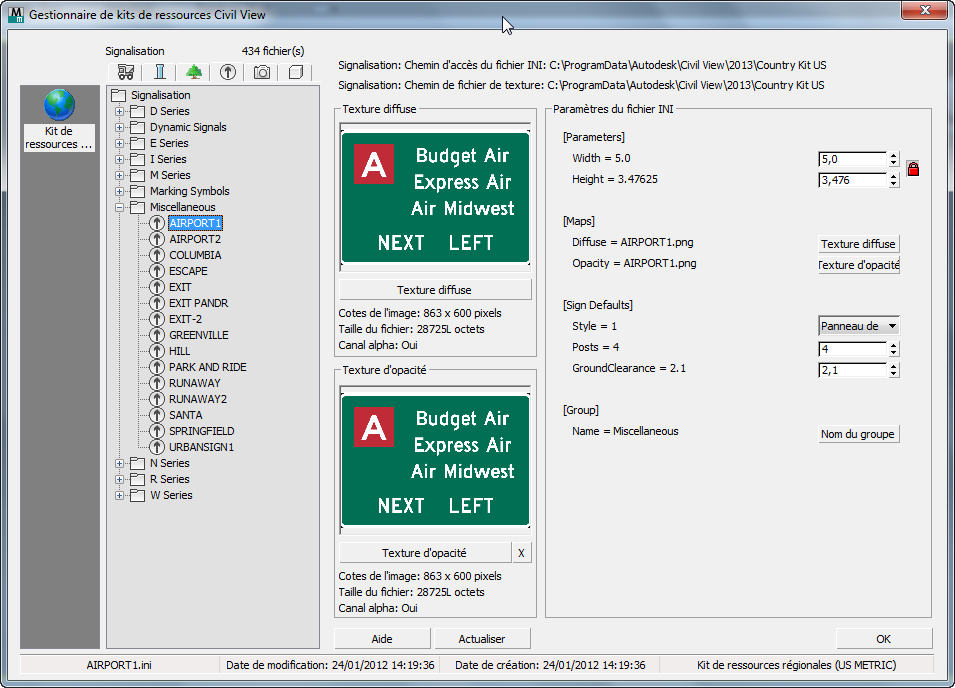955x688 pixels.
Task: Click the GroundClearance field 2,1
Action: [x=852, y=370]
